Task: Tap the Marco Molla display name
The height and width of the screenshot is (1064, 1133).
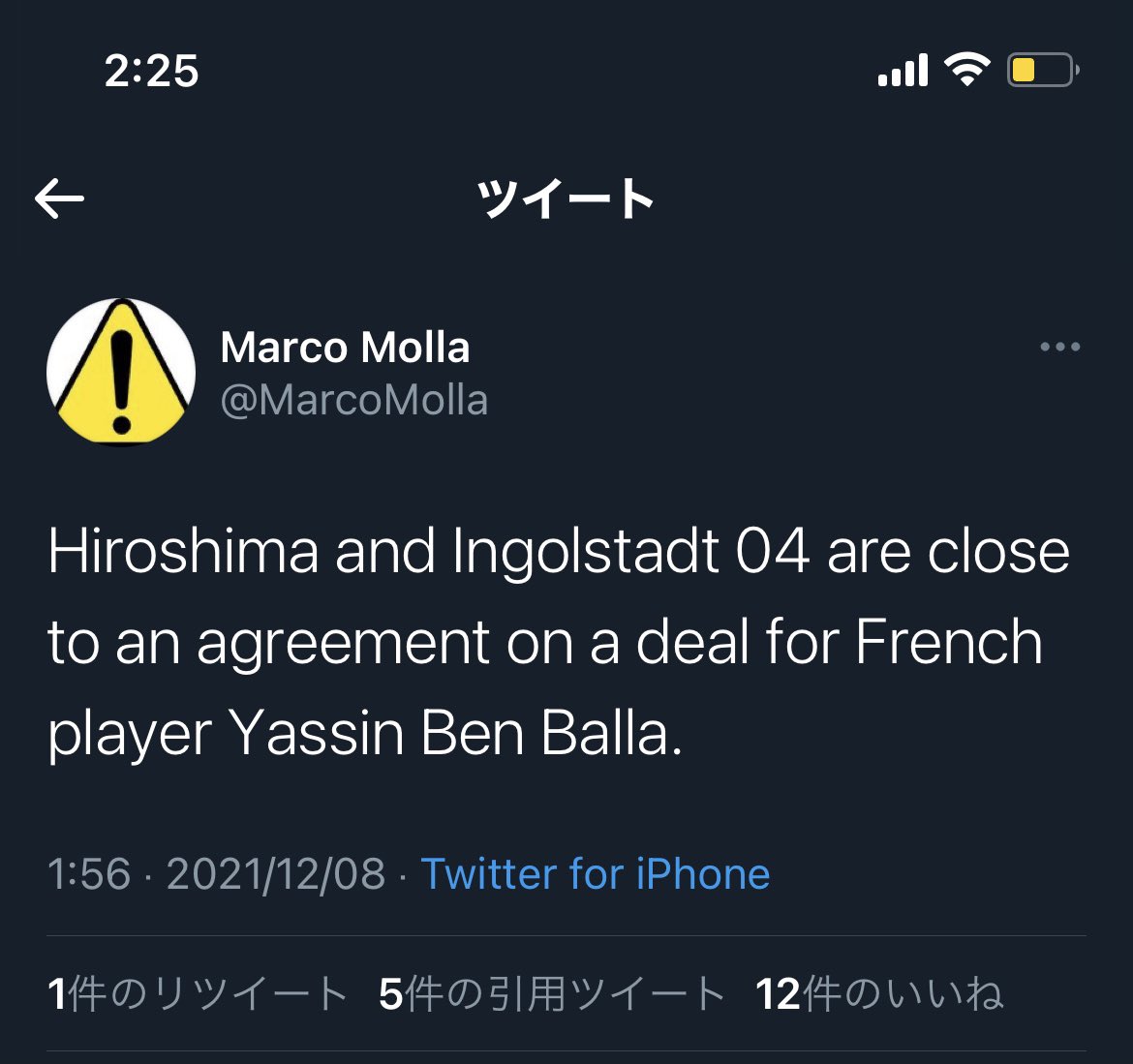Action: coord(345,348)
